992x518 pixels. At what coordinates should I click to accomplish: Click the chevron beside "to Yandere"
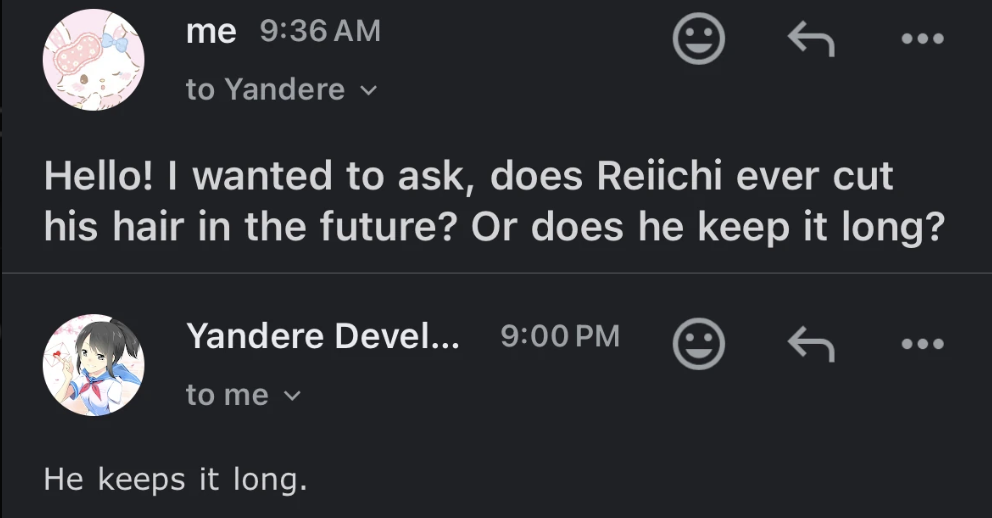pos(367,91)
